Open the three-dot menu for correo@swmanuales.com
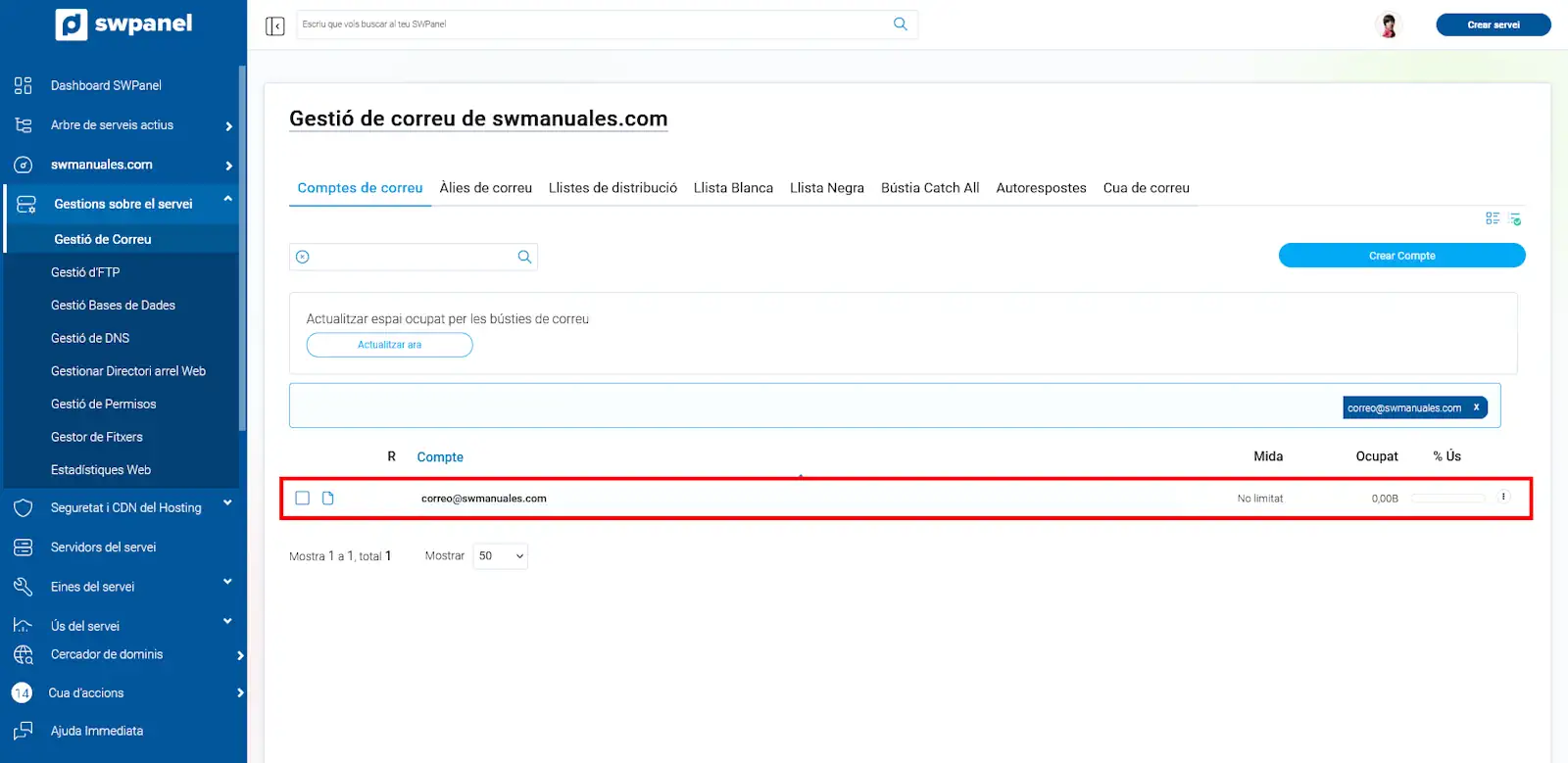The image size is (1568, 763). click(x=1503, y=497)
